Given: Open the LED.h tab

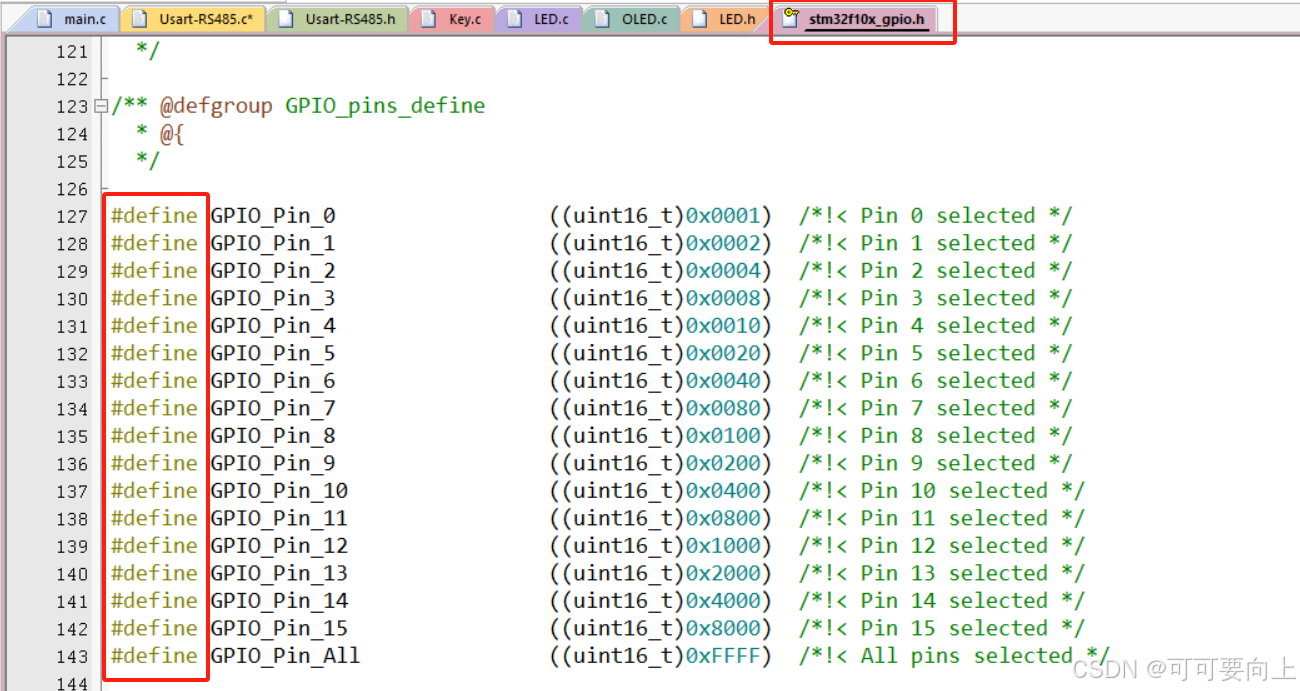Looking at the screenshot, I should (725, 19).
